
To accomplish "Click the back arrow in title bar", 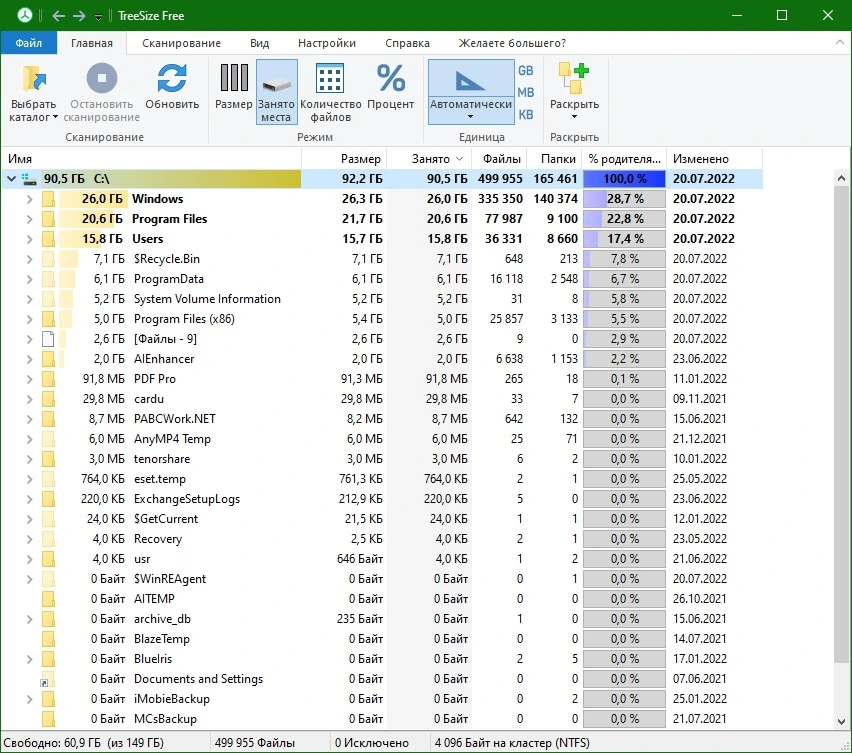I will [59, 16].
